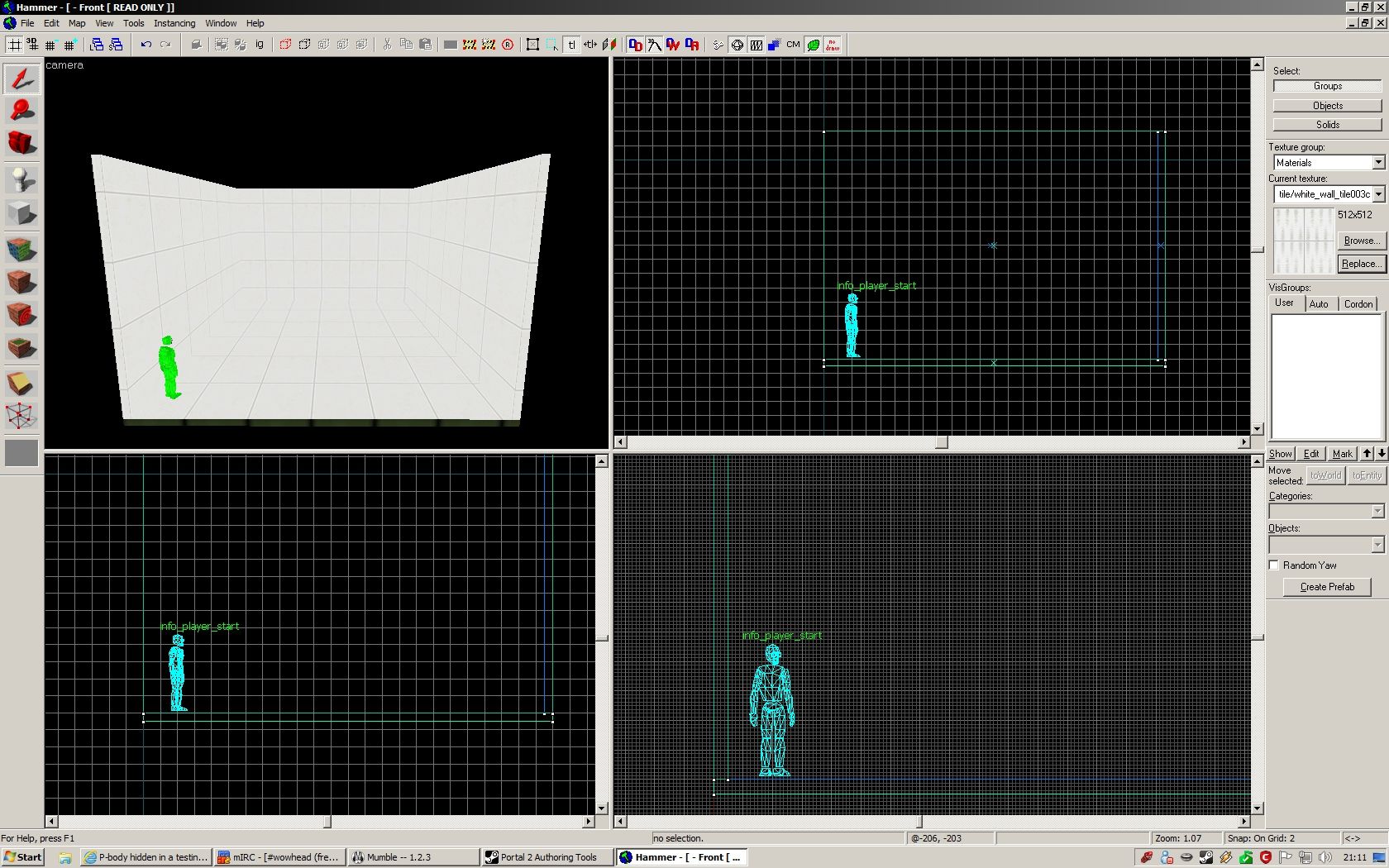This screenshot has width=1389, height=868.
Task: Open the Apply Decals tool
Action: (x=21, y=315)
